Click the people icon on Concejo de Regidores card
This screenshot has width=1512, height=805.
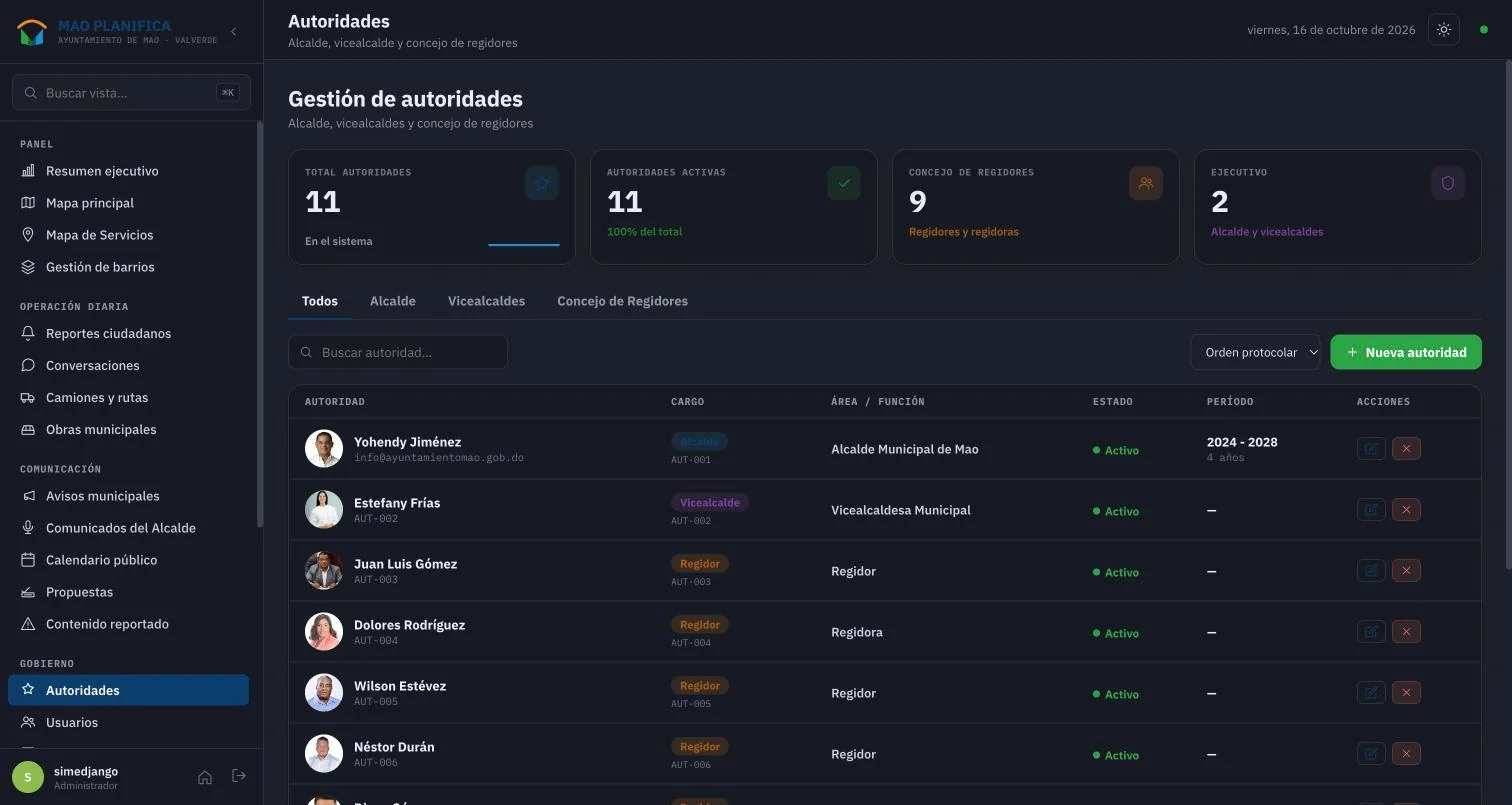tap(1146, 183)
